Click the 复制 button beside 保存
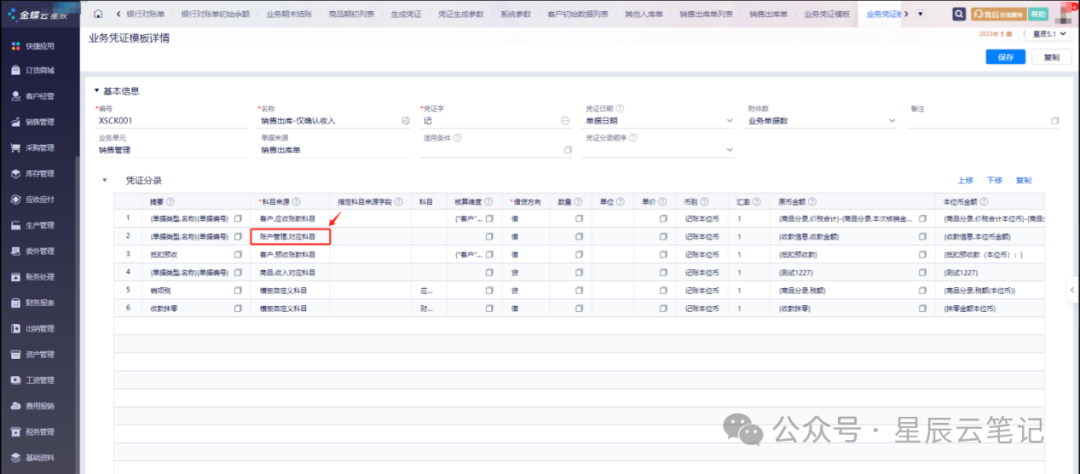1080x474 pixels. point(1052,58)
